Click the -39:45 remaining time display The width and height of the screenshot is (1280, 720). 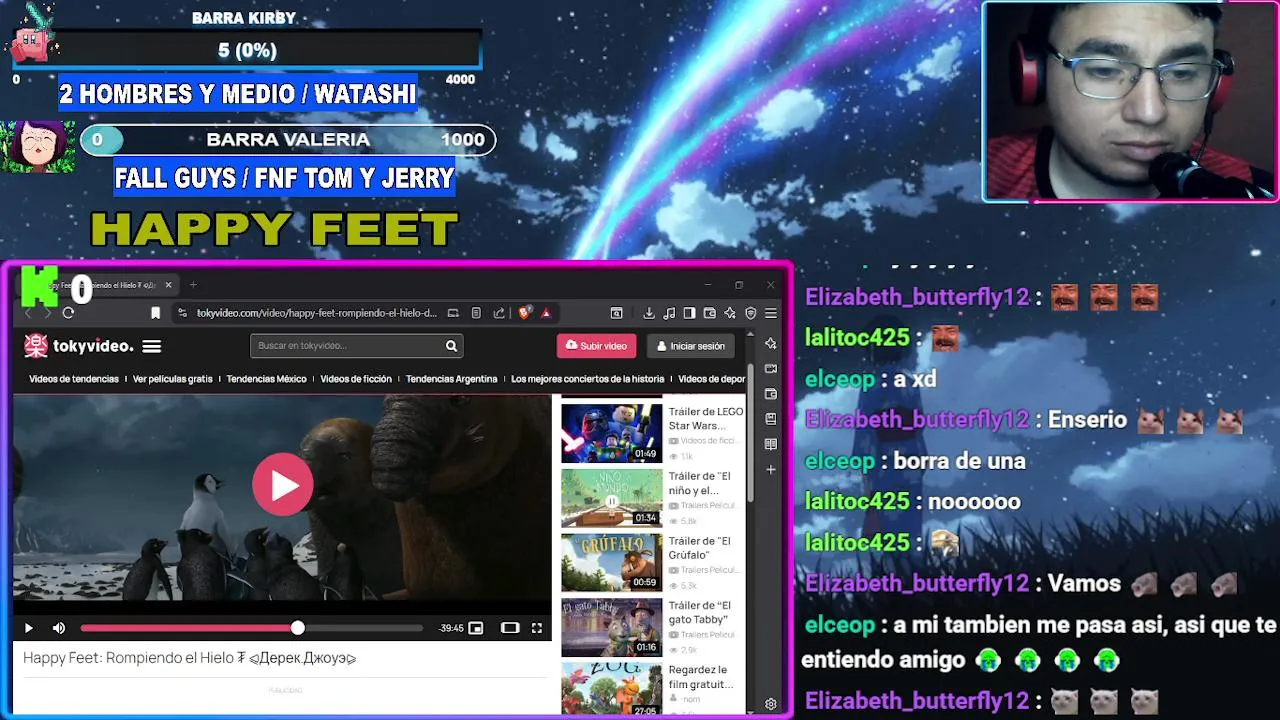coord(451,628)
